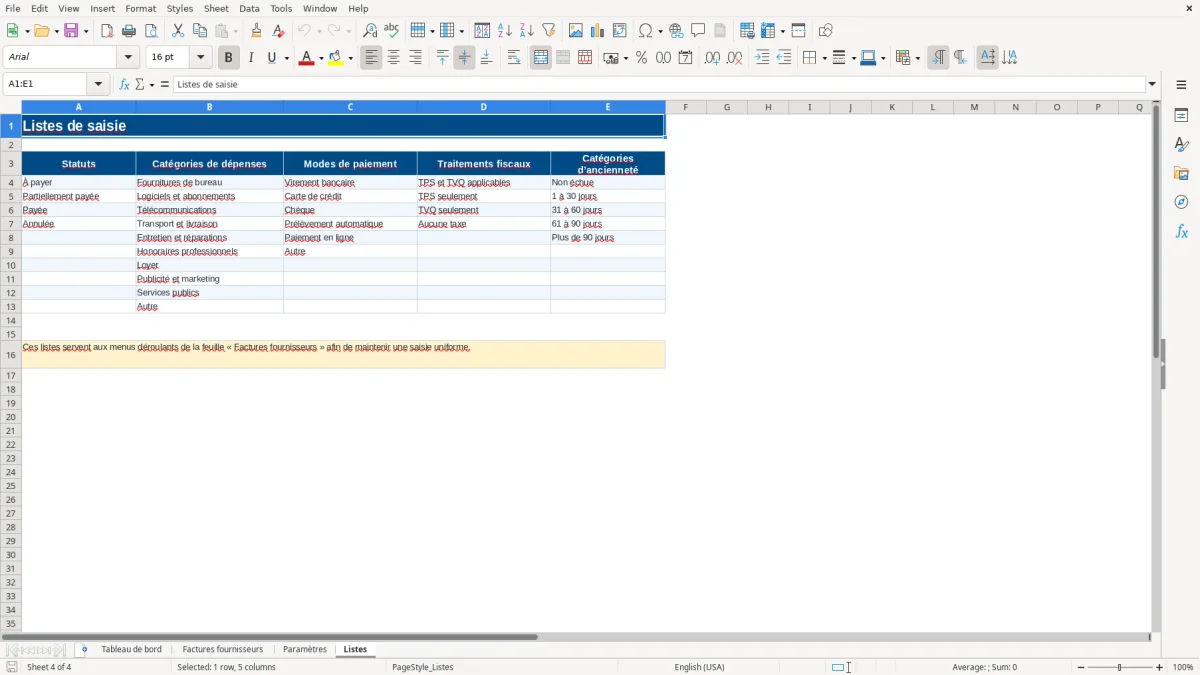Image resolution: width=1200 pixels, height=675 pixels.
Task: Open the File menu
Action: coord(13,8)
